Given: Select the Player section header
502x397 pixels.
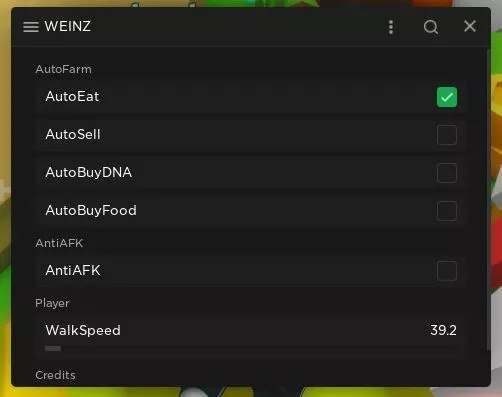Looking at the screenshot, I should click(52, 303).
